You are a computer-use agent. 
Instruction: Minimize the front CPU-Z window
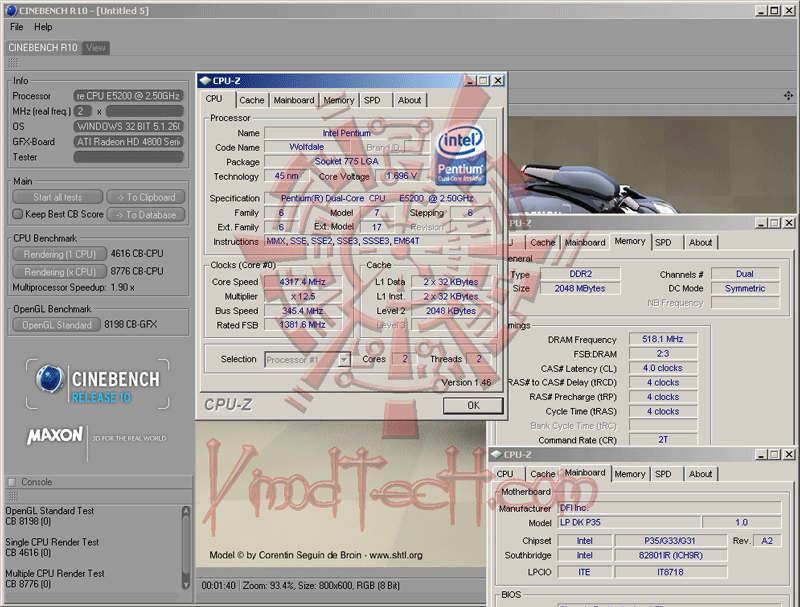click(x=471, y=81)
